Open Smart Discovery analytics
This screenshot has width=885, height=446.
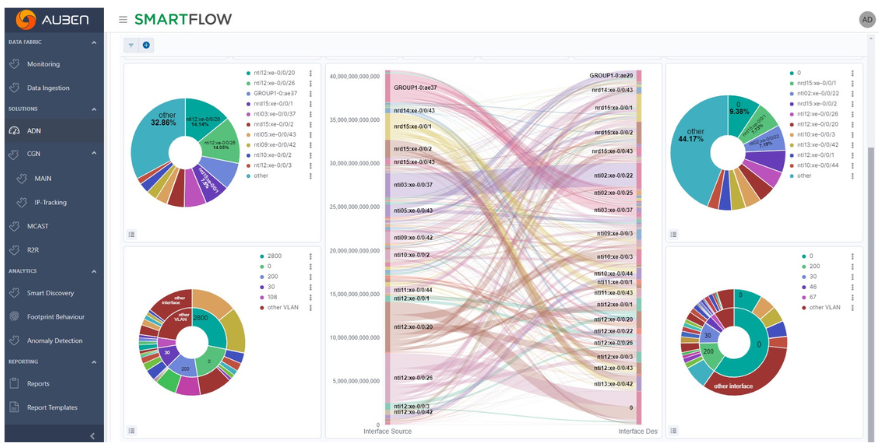click(50, 293)
